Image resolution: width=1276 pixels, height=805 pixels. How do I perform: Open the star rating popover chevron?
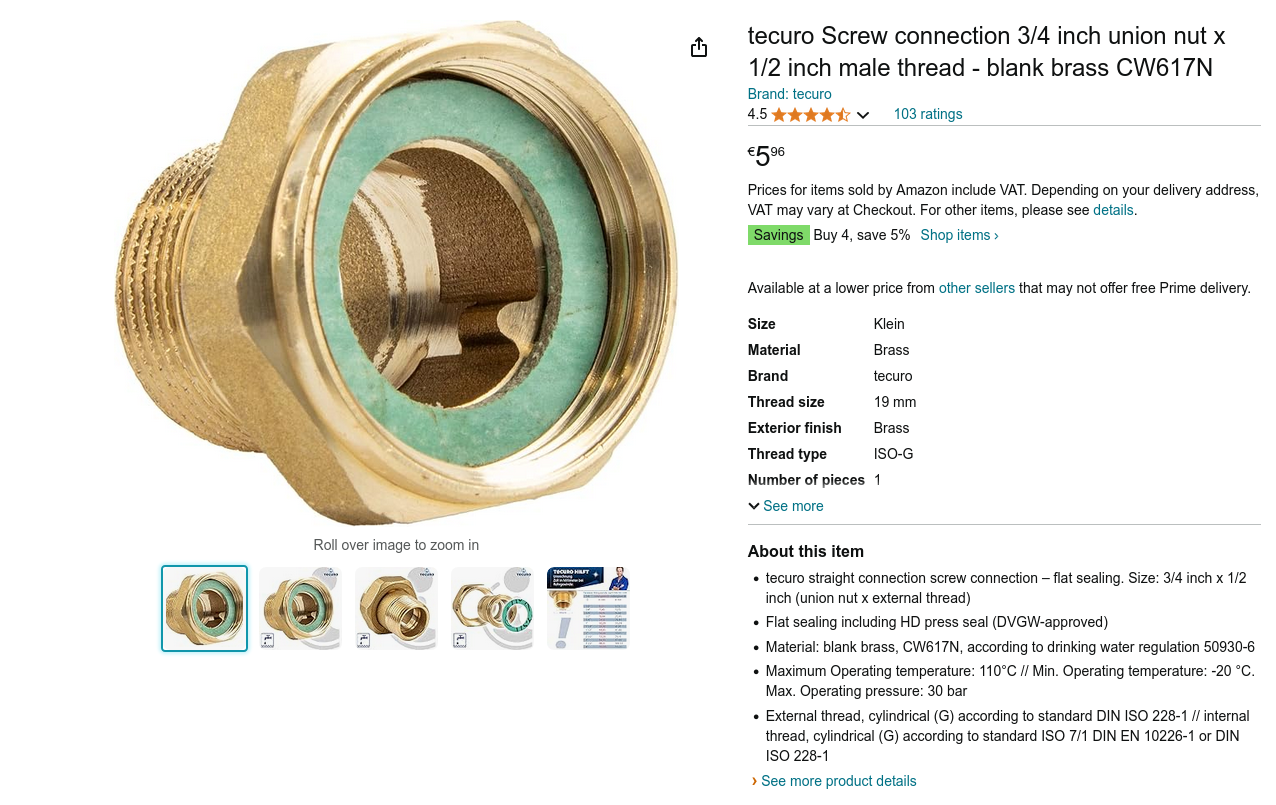(863, 115)
